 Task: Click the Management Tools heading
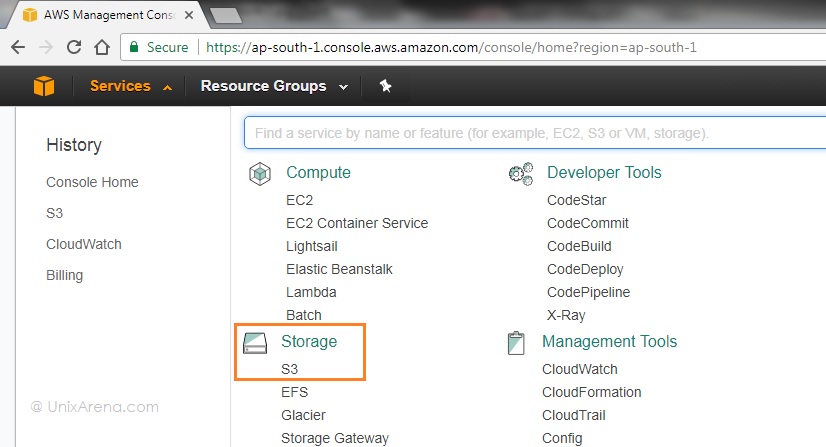click(609, 341)
